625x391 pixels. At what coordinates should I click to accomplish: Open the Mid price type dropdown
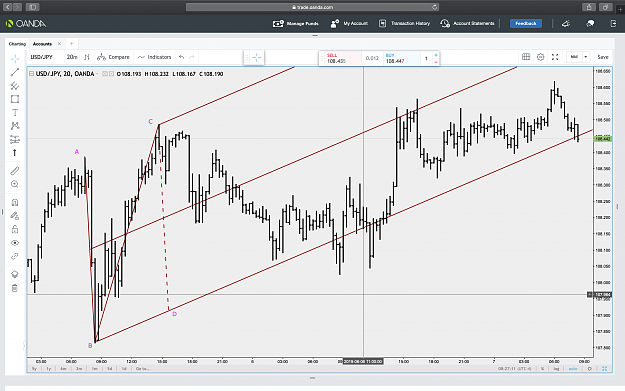[x=578, y=57]
